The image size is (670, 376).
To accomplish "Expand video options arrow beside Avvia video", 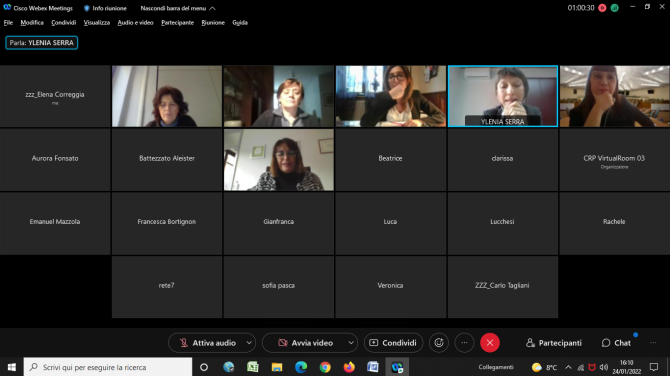I will tap(351, 343).
